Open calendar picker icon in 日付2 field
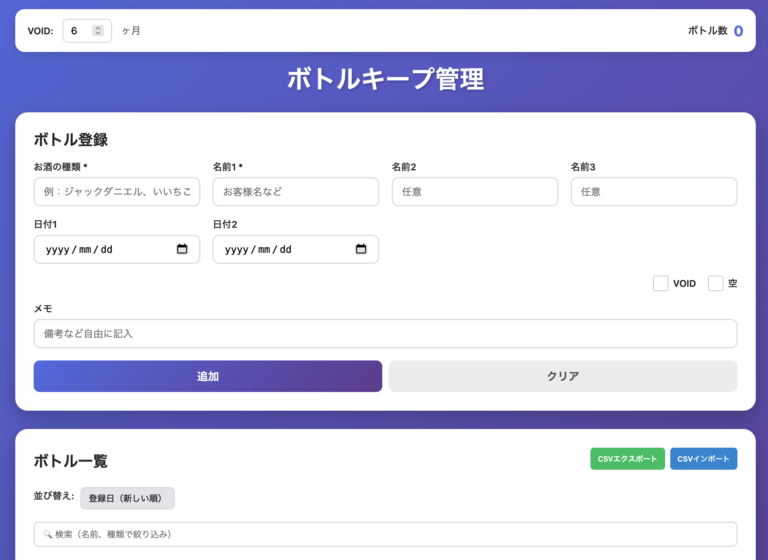The height and width of the screenshot is (560, 768). 361,249
